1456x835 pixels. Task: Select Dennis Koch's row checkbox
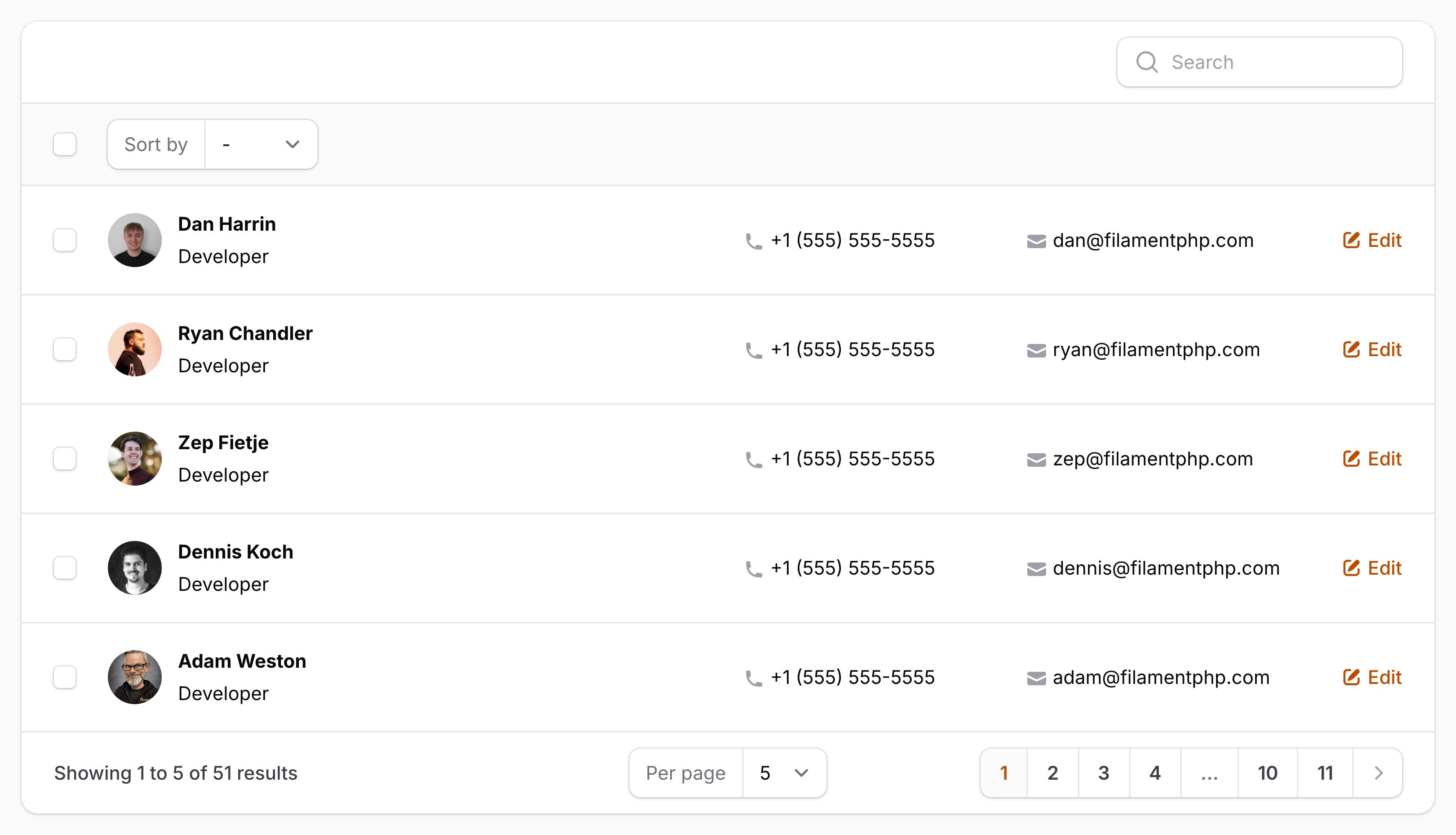click(65, 568)
